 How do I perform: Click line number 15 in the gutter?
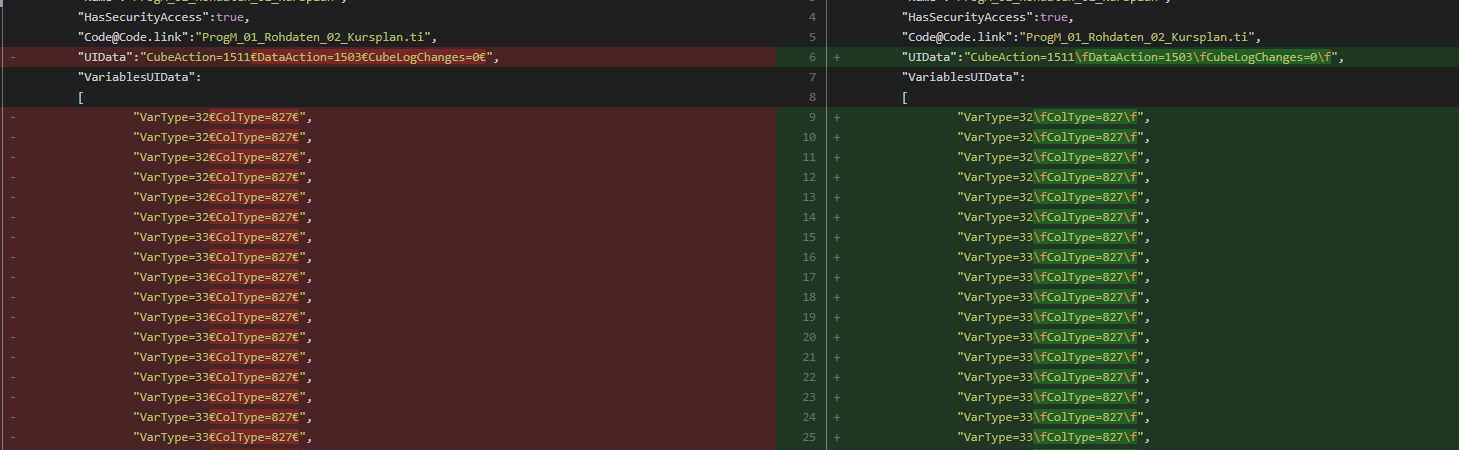809,237
